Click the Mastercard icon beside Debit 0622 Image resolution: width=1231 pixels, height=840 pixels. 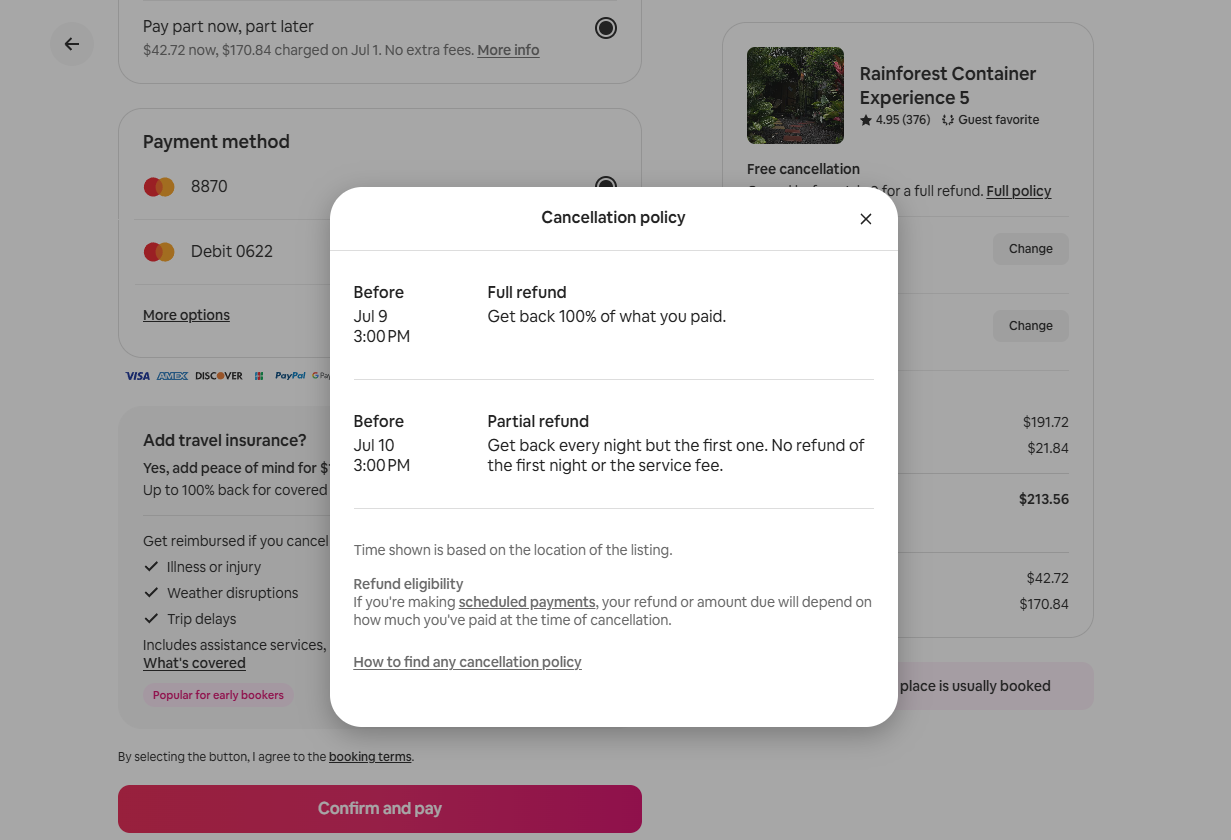159,252
